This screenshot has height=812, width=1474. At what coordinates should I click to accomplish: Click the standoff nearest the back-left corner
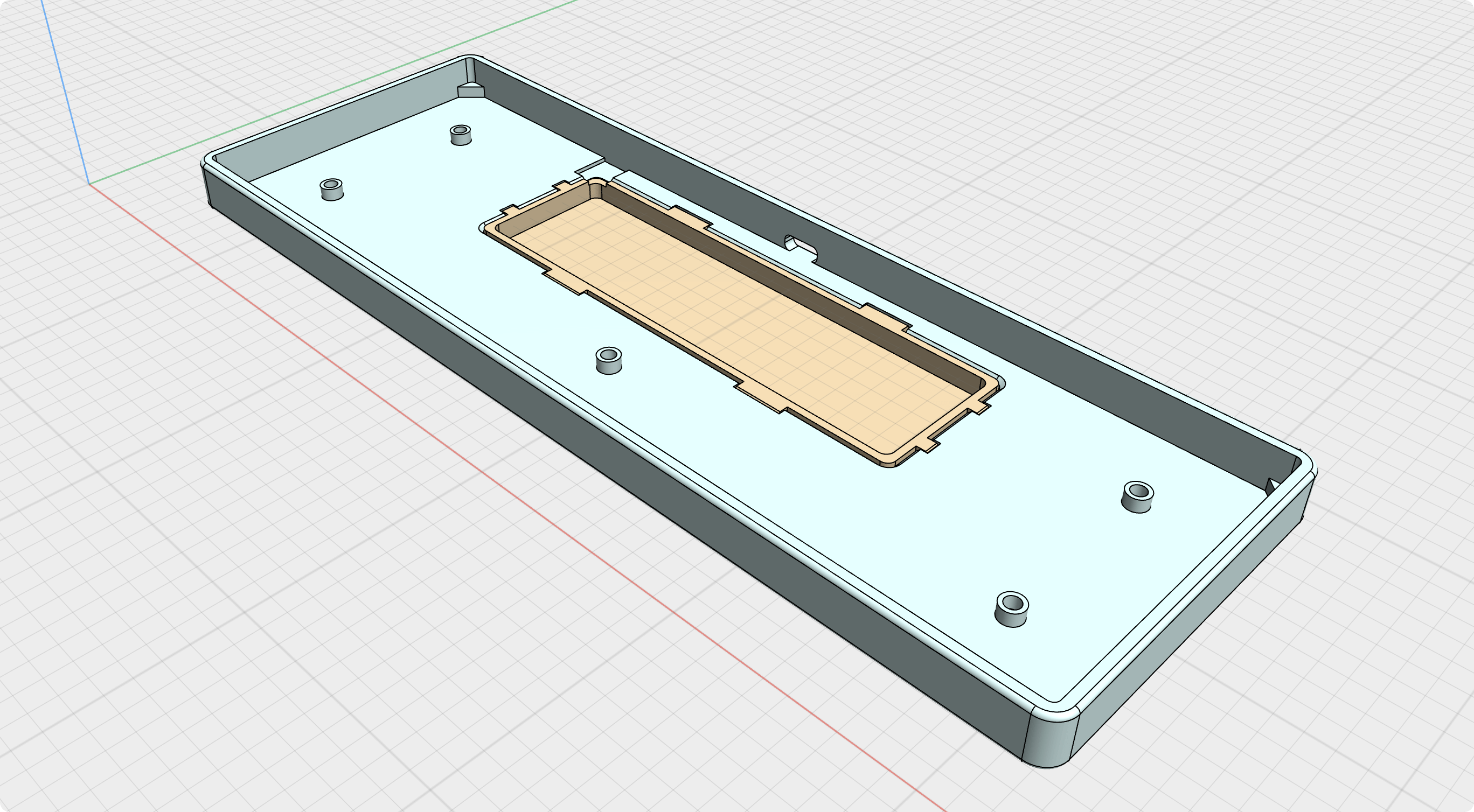click(x=460, y=135)
